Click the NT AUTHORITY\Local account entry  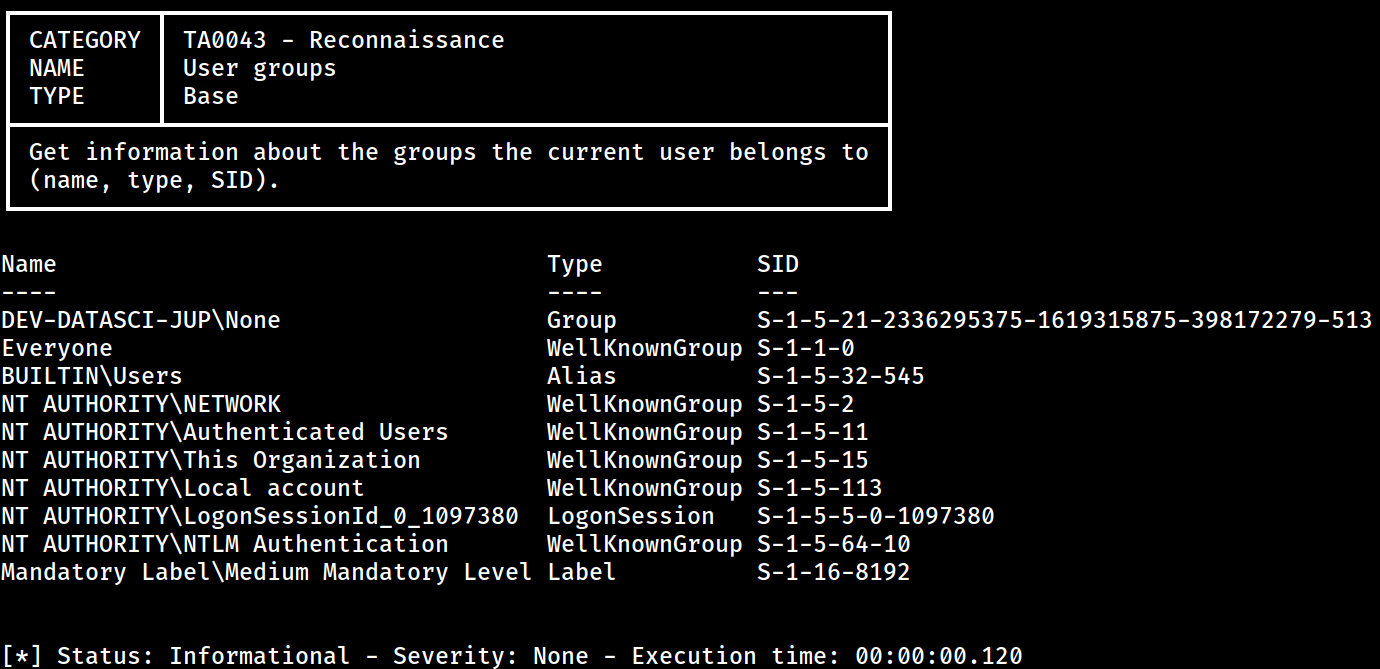[183, 488]
